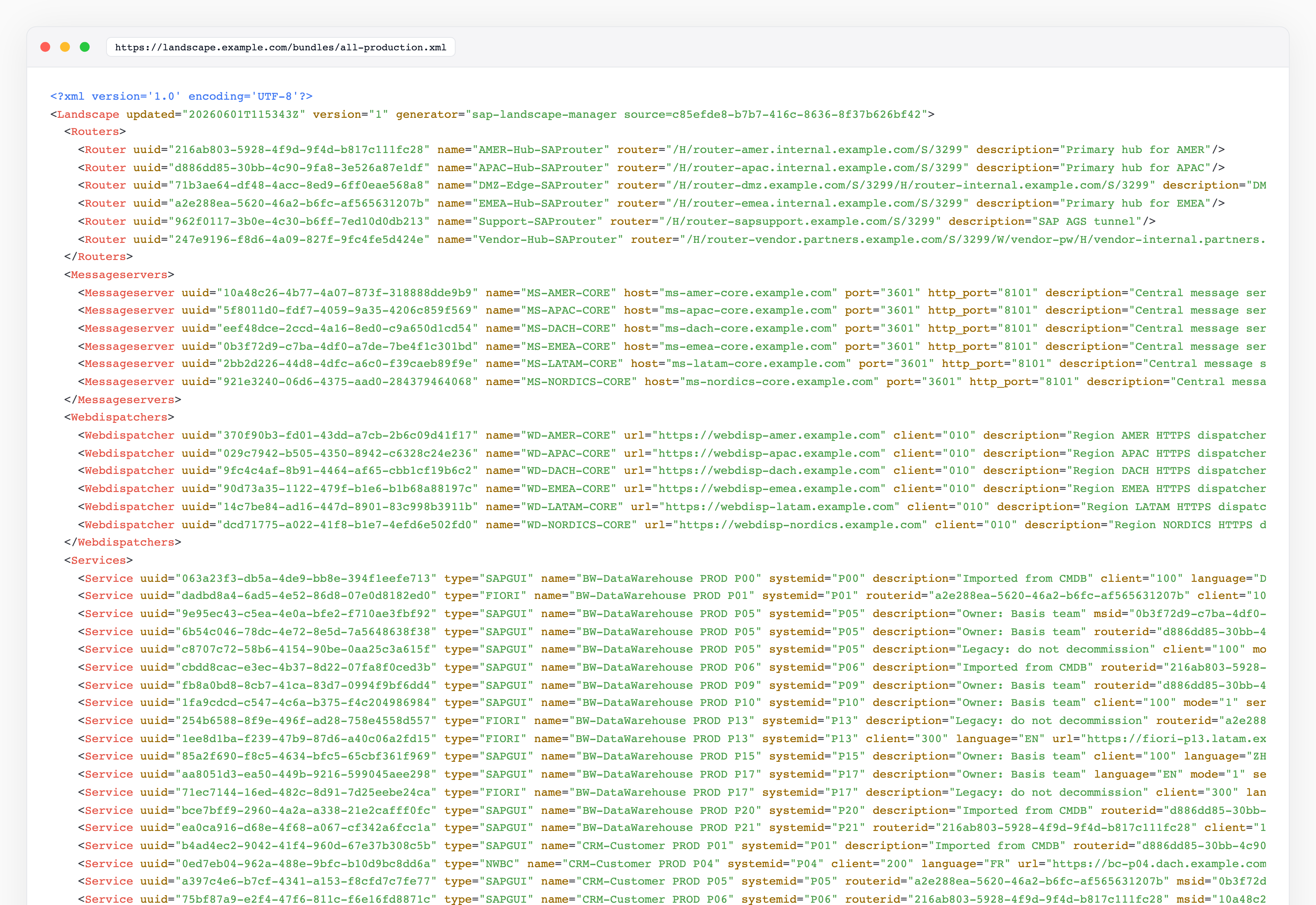
Task: Select the BW-DataWarehouse PROD P21 Service row
Action: (671, 828)
